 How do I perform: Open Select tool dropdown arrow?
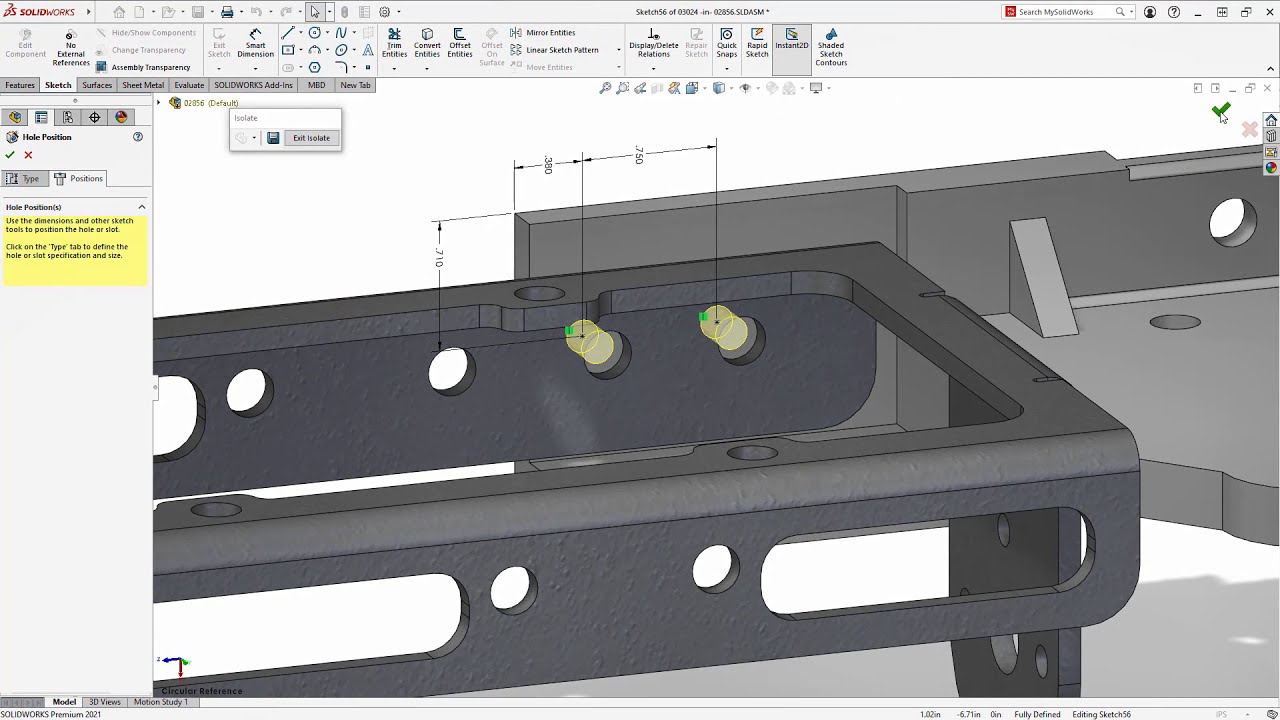329,12
